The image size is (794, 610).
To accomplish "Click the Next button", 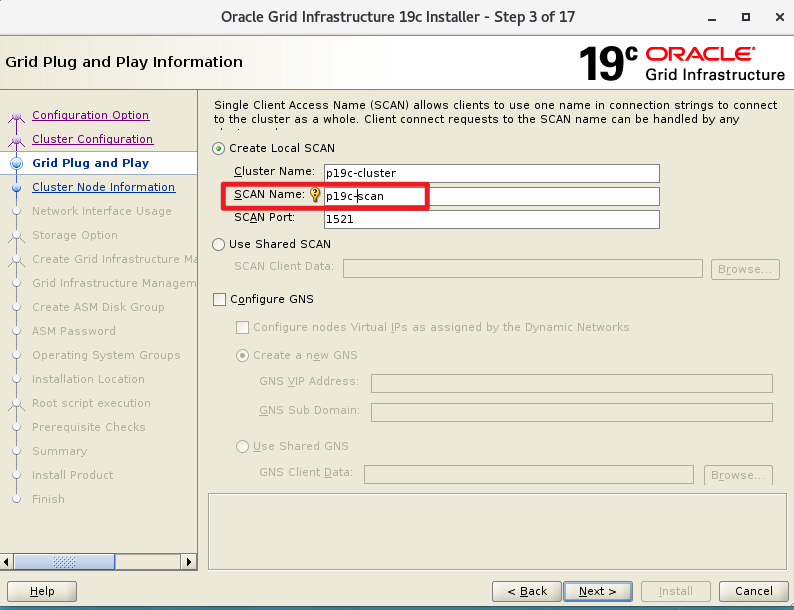I will (x=598, y=591).
